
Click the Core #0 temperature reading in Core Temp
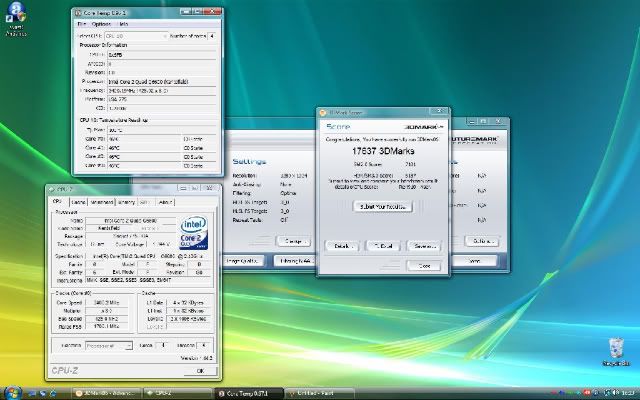coord(144,139)
